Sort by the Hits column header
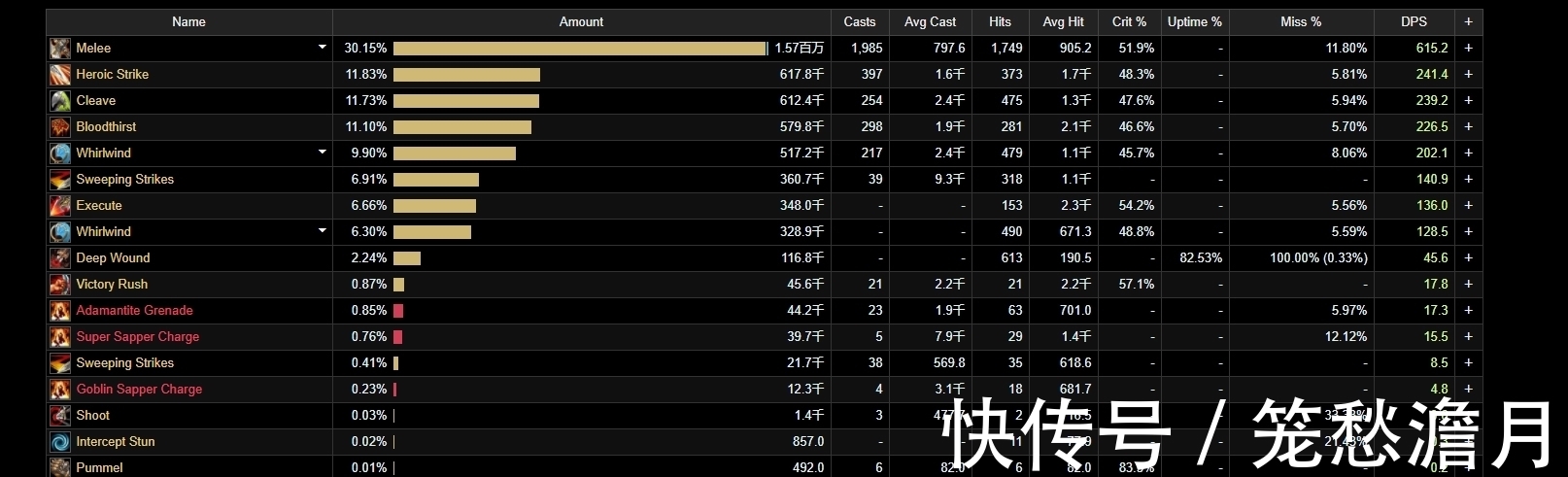 click(1000, 21)
